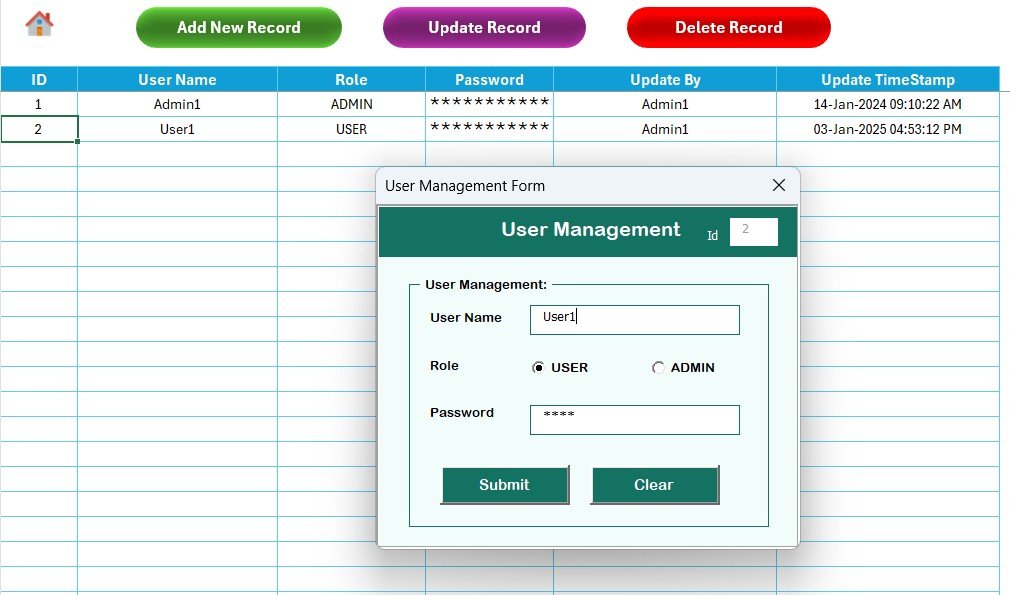Click the Delete Record button
The image size is (1010, 595).
click(x=728, y=27)
